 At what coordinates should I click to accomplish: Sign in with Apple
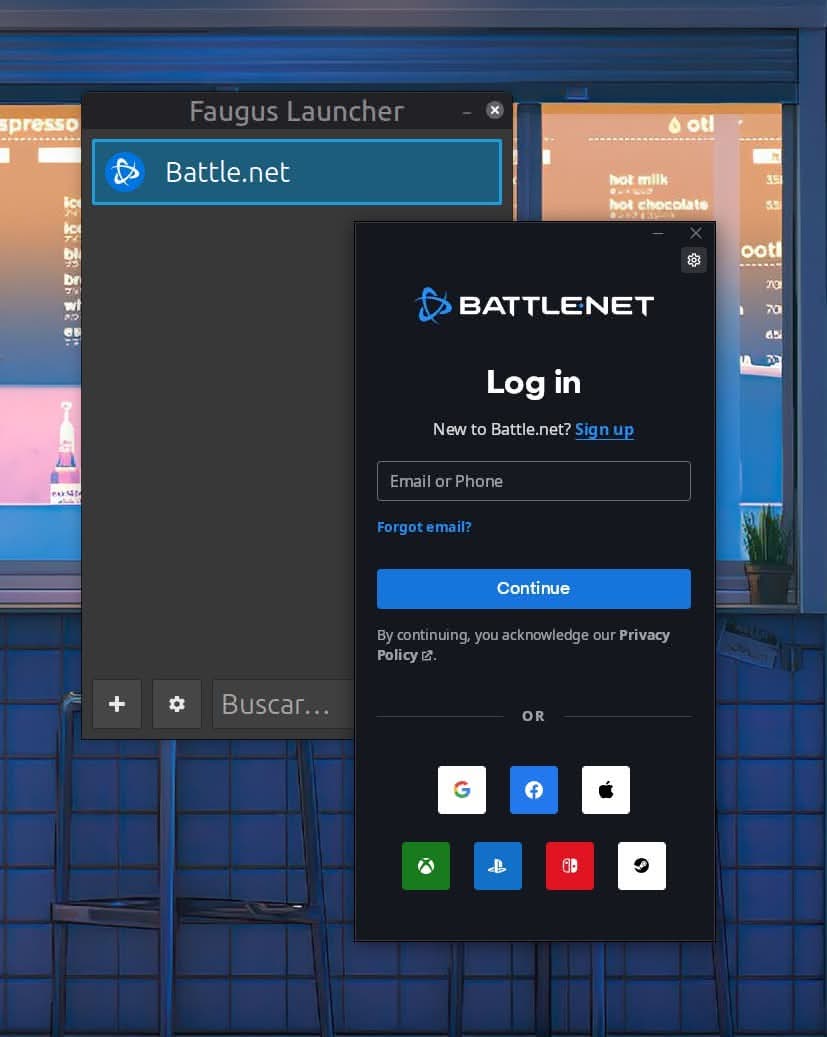pyautogui.click(x=605, y=789)
